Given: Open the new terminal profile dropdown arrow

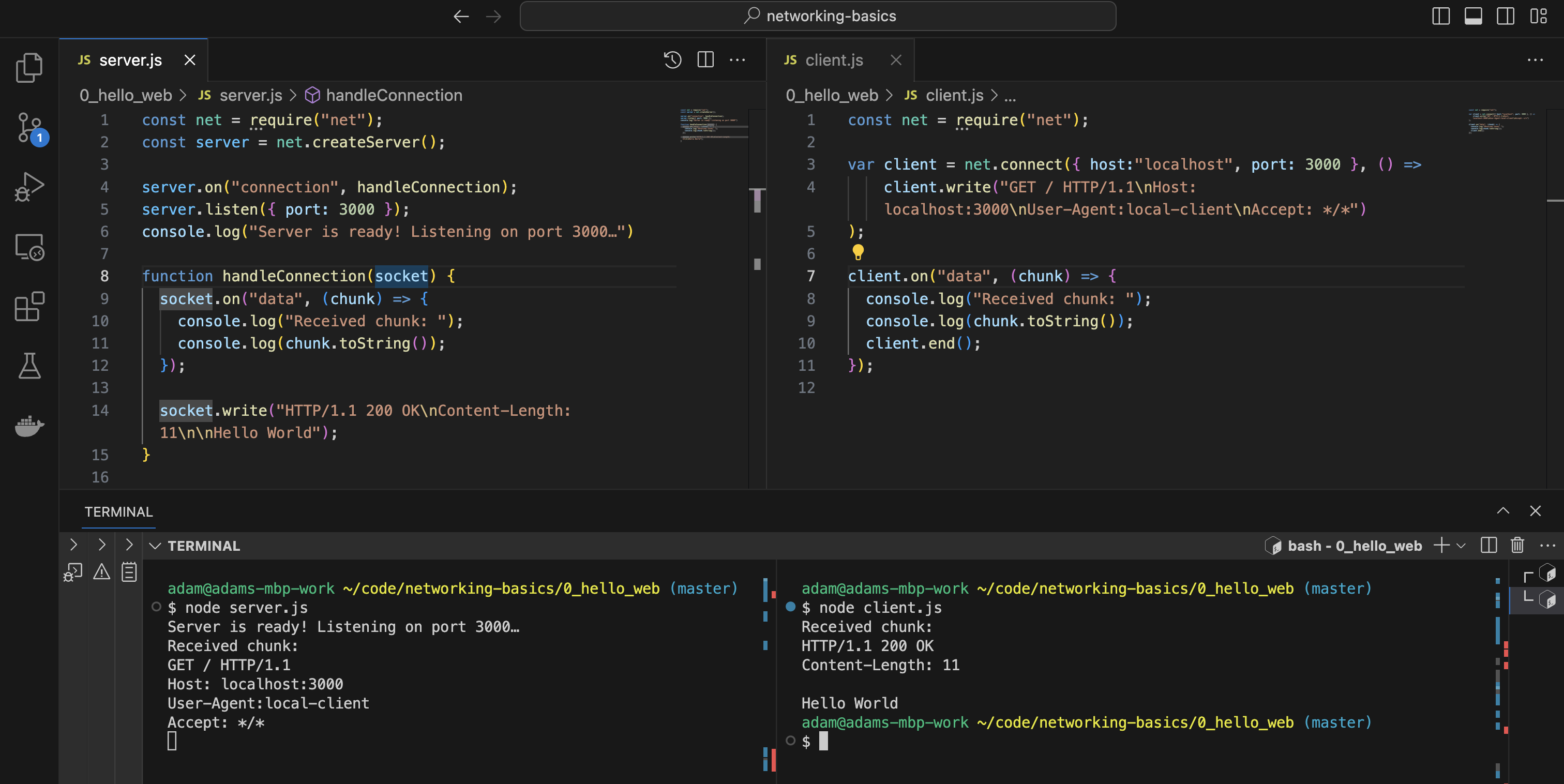Looking at the screenshot, I should coord(1462,546).
